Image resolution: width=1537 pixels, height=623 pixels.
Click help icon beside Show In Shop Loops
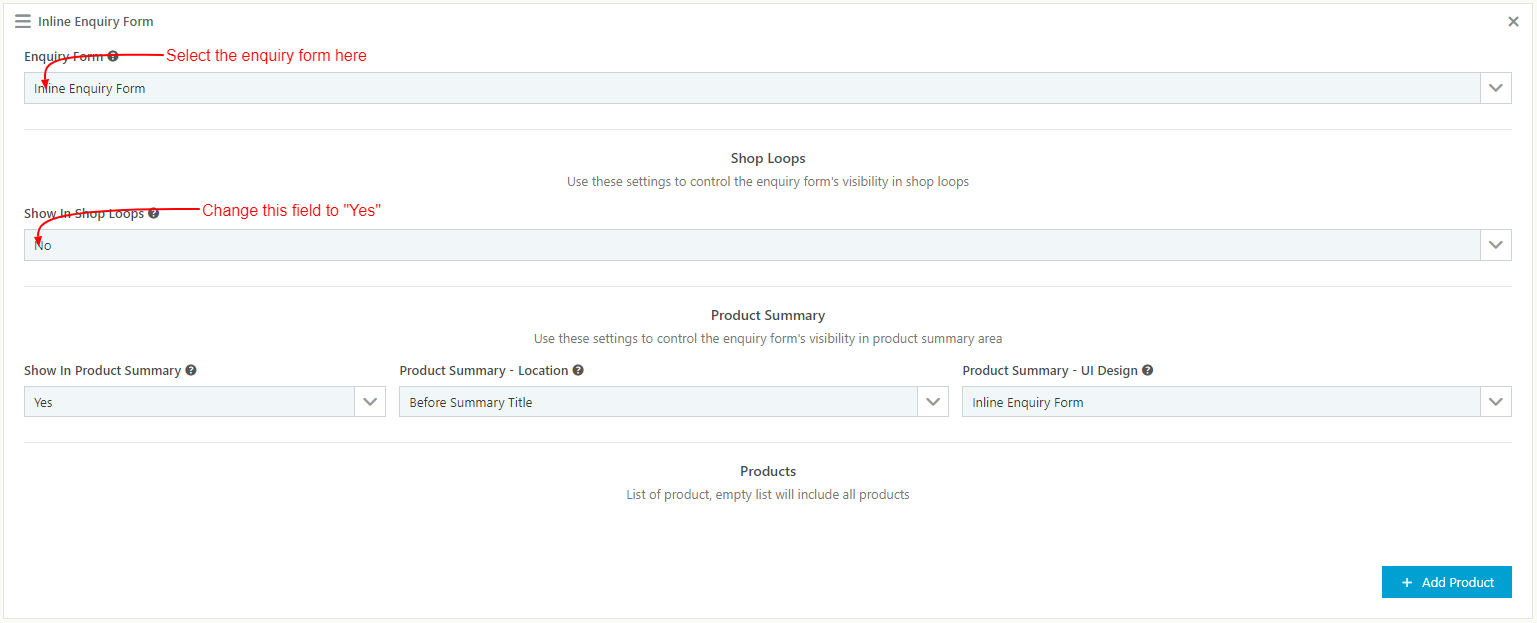click(x=153, y=213)
